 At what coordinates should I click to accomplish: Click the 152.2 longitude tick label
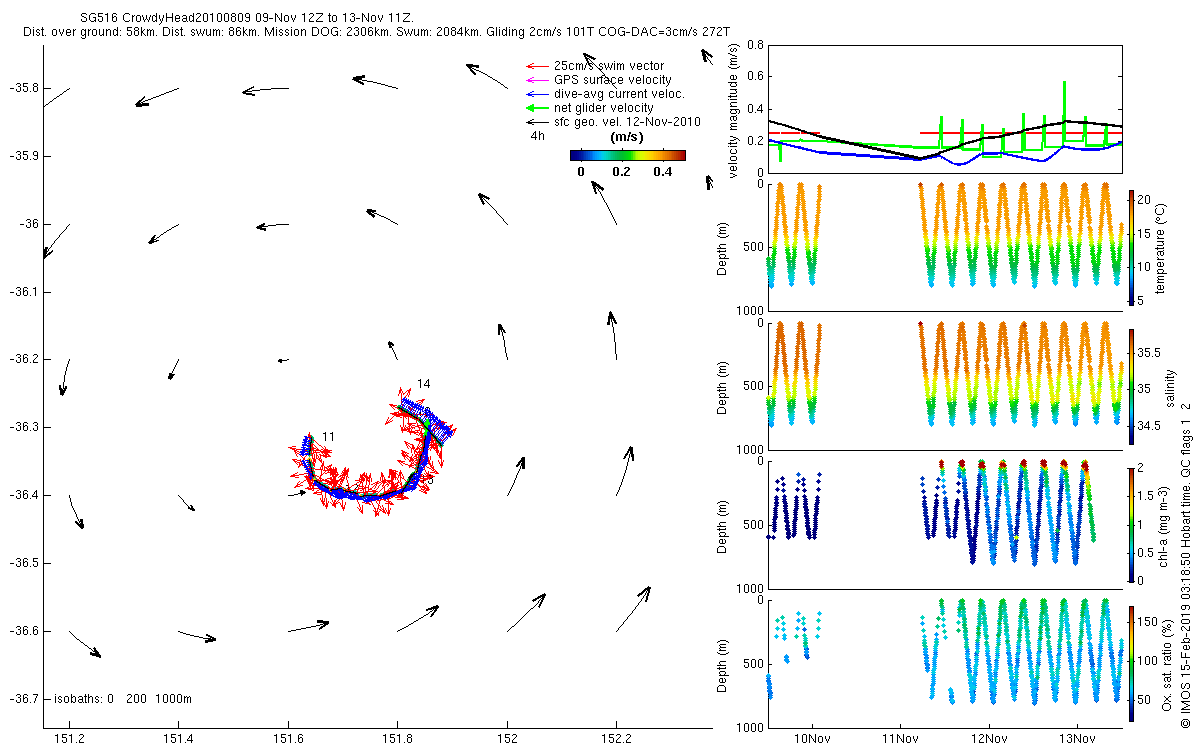(x=616, y=739)
